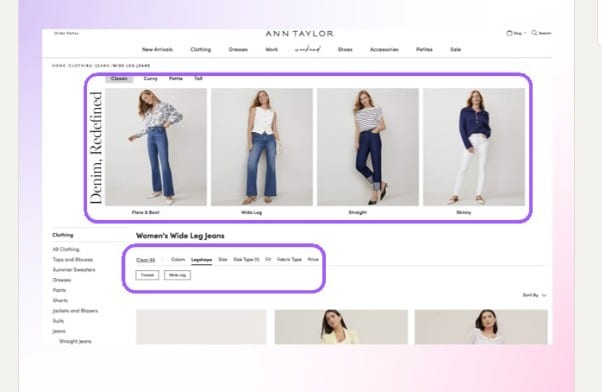Select Jackets and Blazers in sidebar
The width and height of the screenshot is (602, 392).
click(75, 311)
